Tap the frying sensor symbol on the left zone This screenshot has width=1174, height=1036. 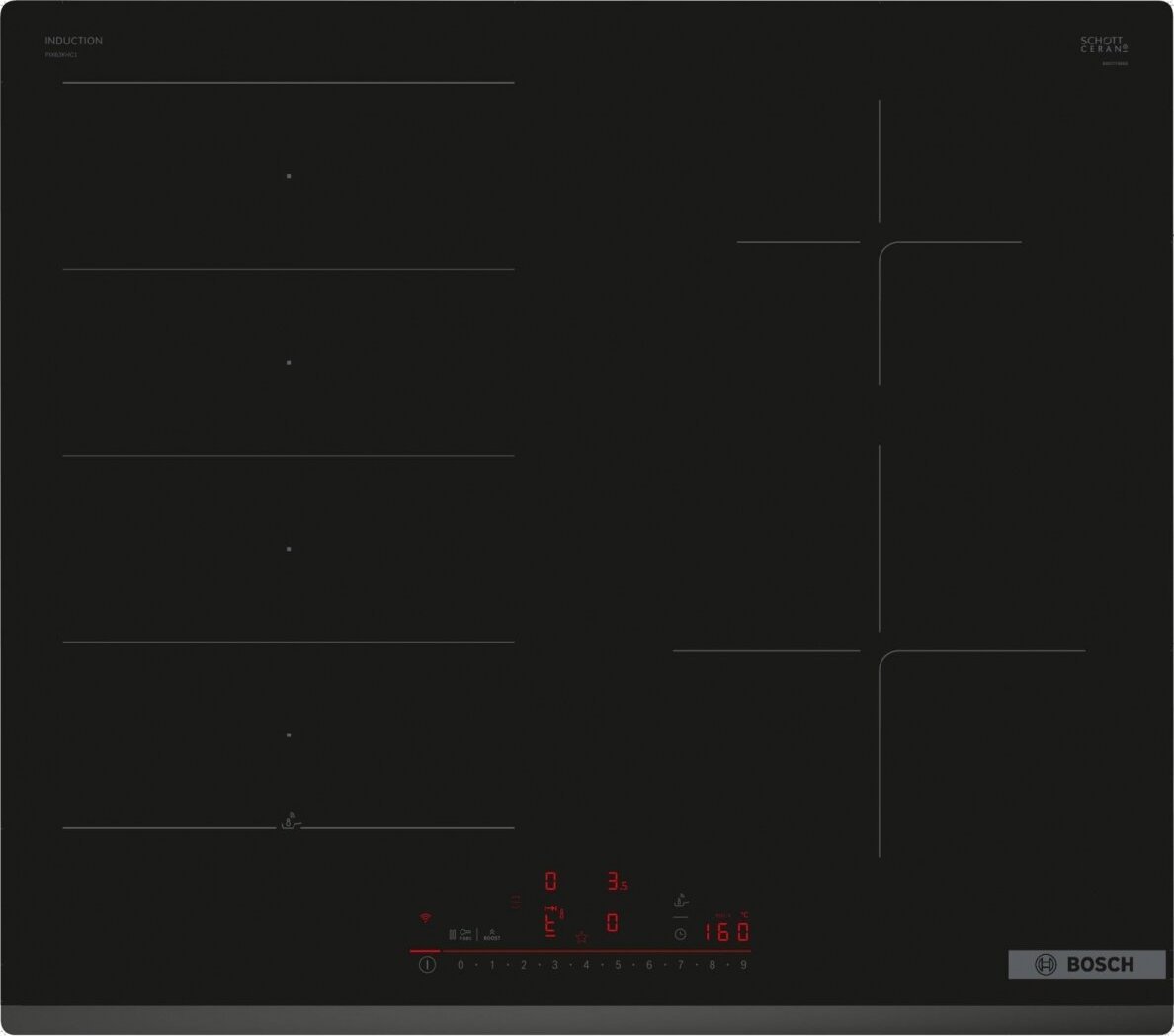coord(289,820)
